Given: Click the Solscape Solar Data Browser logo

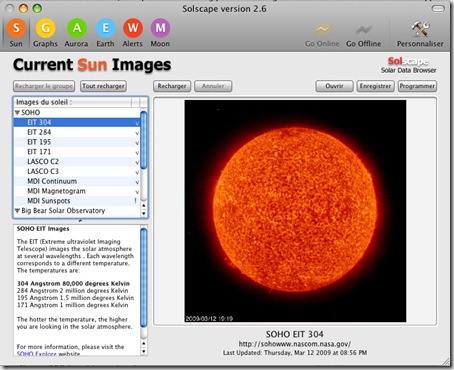Looking at the screenshot, I should click(409, 65).
